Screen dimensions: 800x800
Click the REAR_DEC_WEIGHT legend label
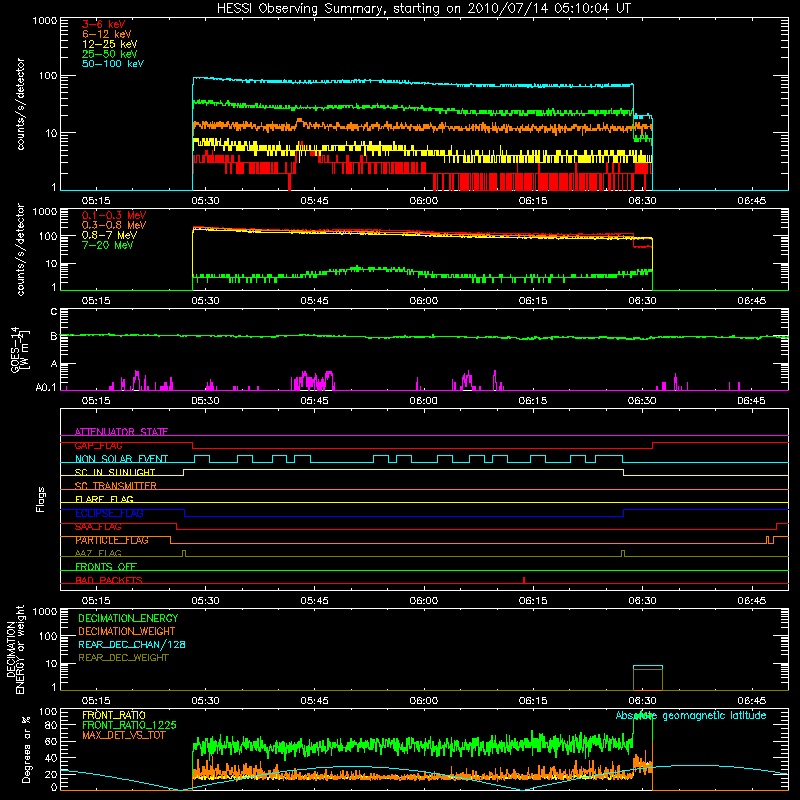coord(123,658)
